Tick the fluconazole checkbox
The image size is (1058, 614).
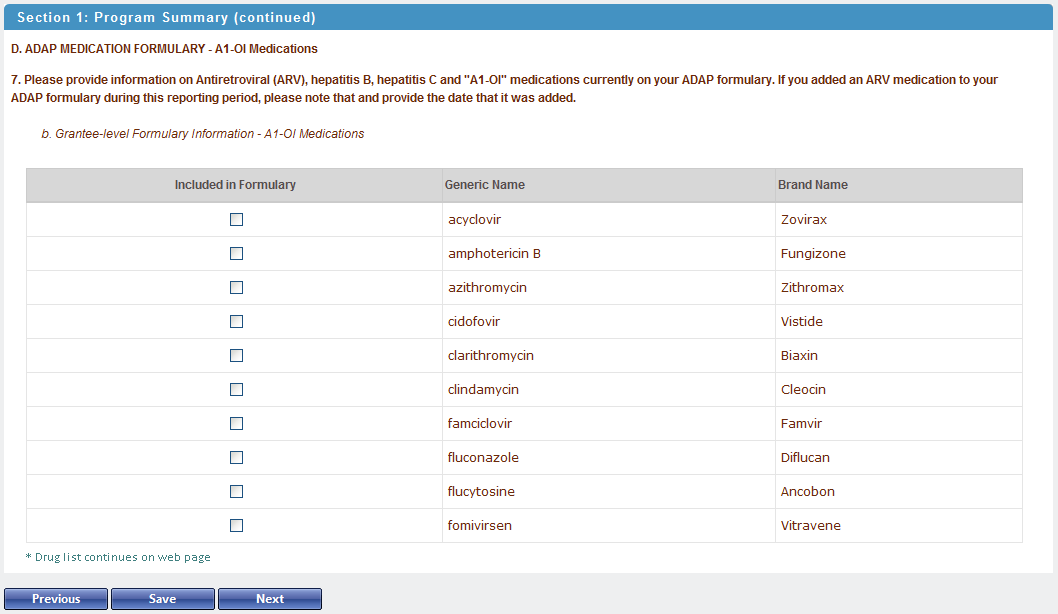[x=236, y=458]
